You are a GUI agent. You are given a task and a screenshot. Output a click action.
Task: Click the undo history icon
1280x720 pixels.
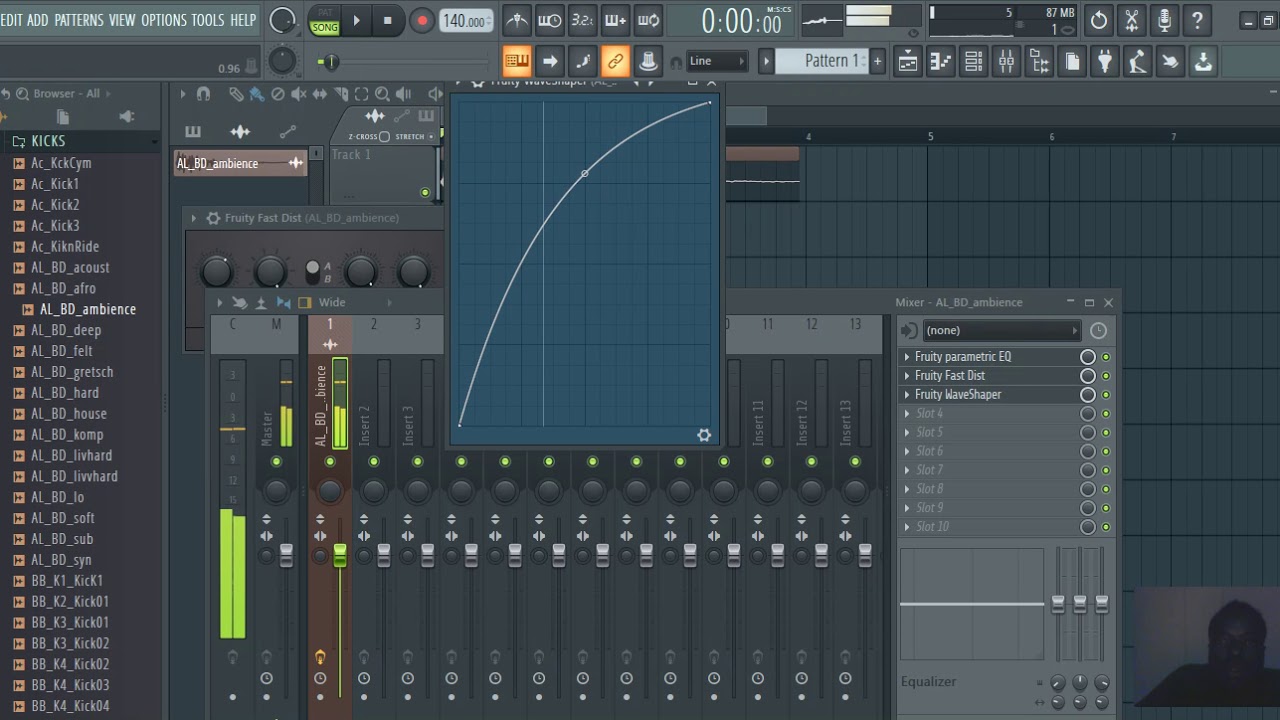pos(1099,19)
